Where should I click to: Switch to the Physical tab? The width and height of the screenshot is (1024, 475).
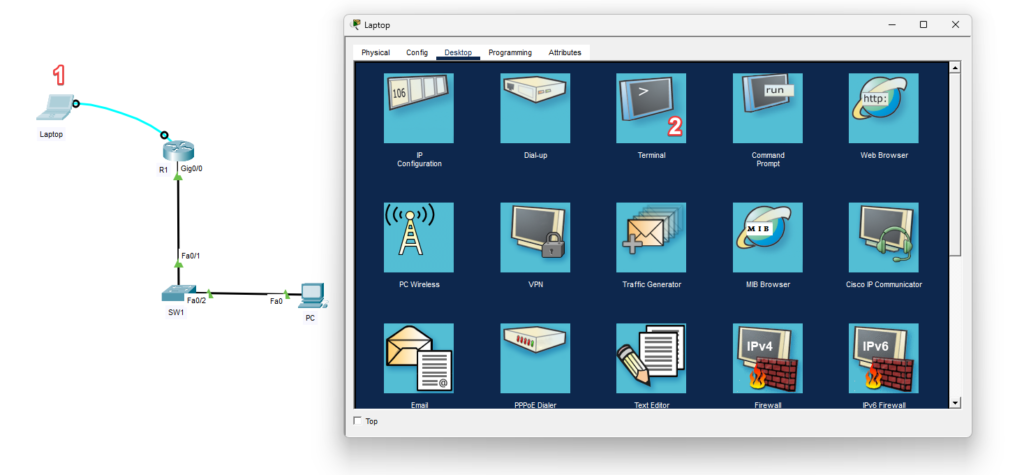point(375,52)
